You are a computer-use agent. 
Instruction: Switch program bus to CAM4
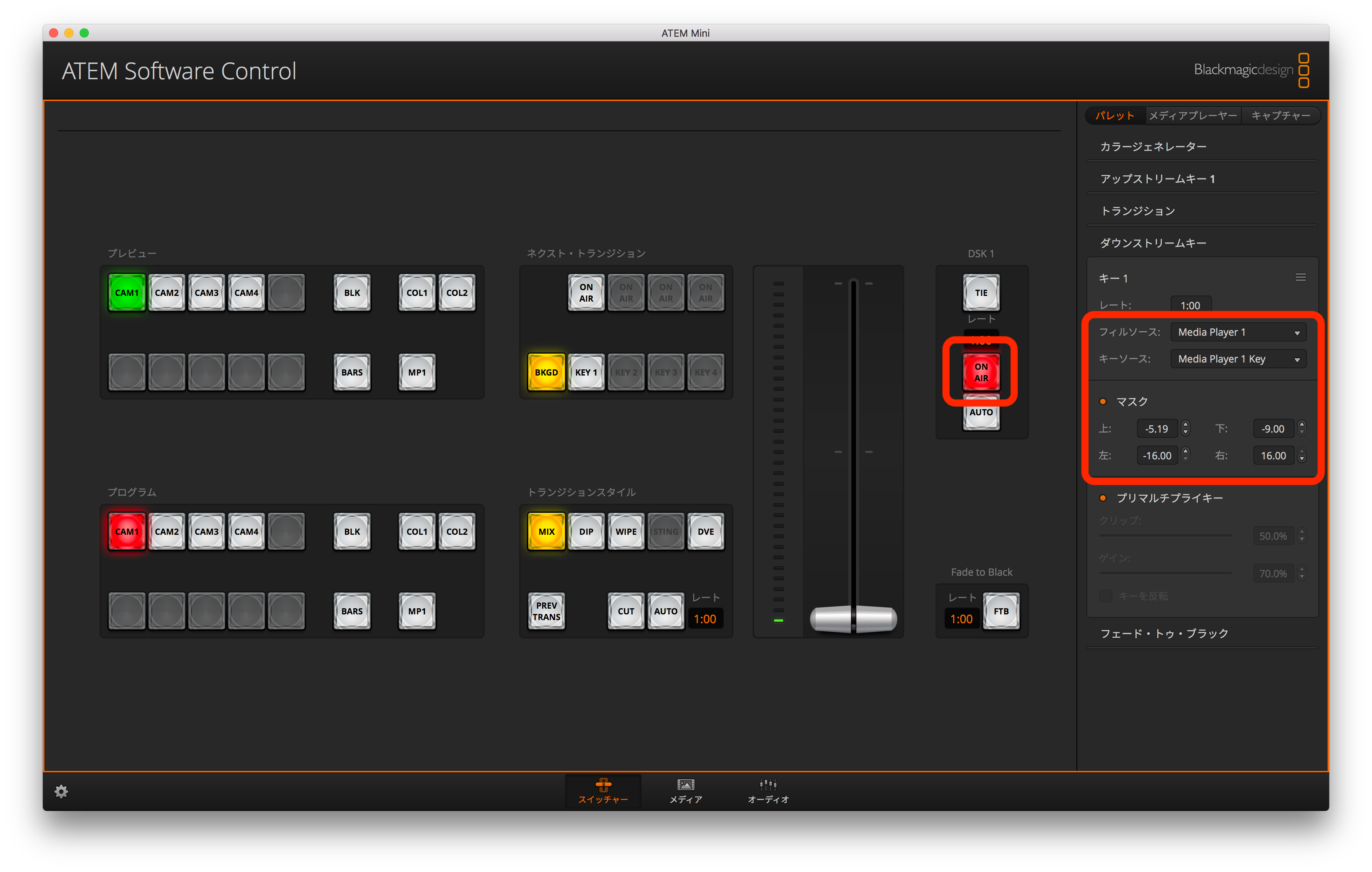pyautogui.click(x=246, y=531)
